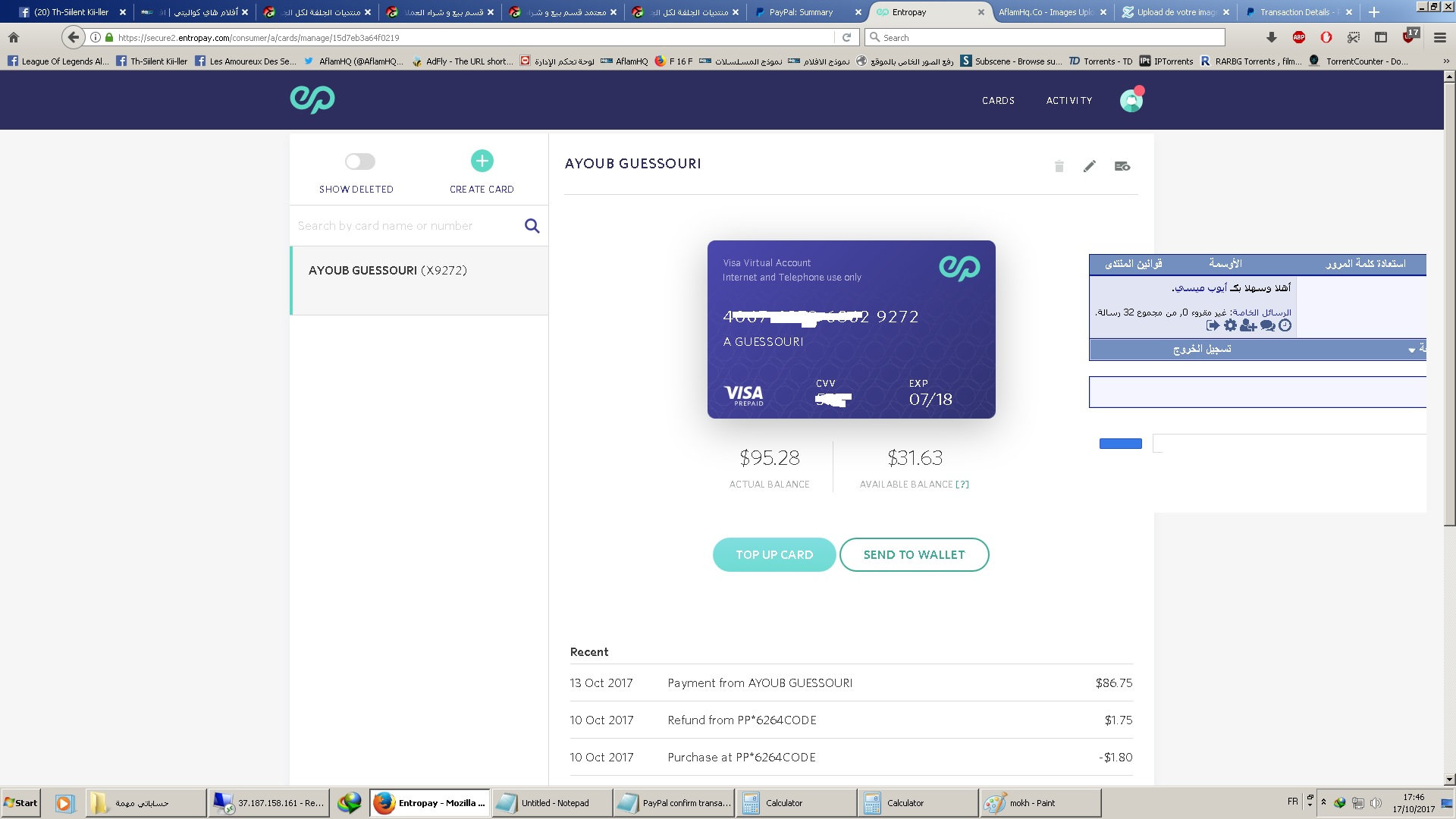Click the Firefox downloads arrow icon
This screenshot has height=819, width=1456.
1272,37
